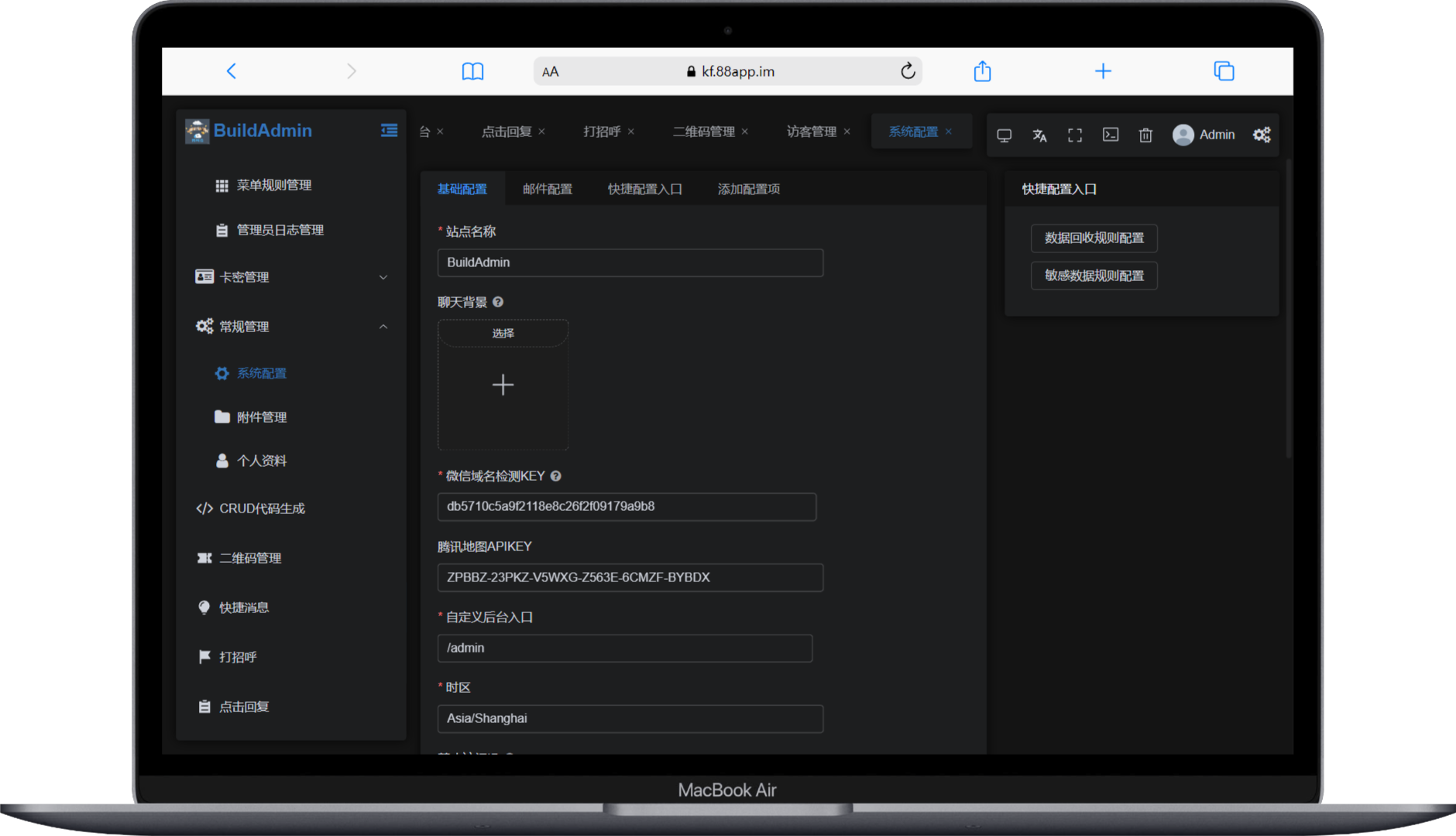Open layout settings via the gears icon
The height and width of the screenshot is (836, 1456).
tap(1261, 134)
